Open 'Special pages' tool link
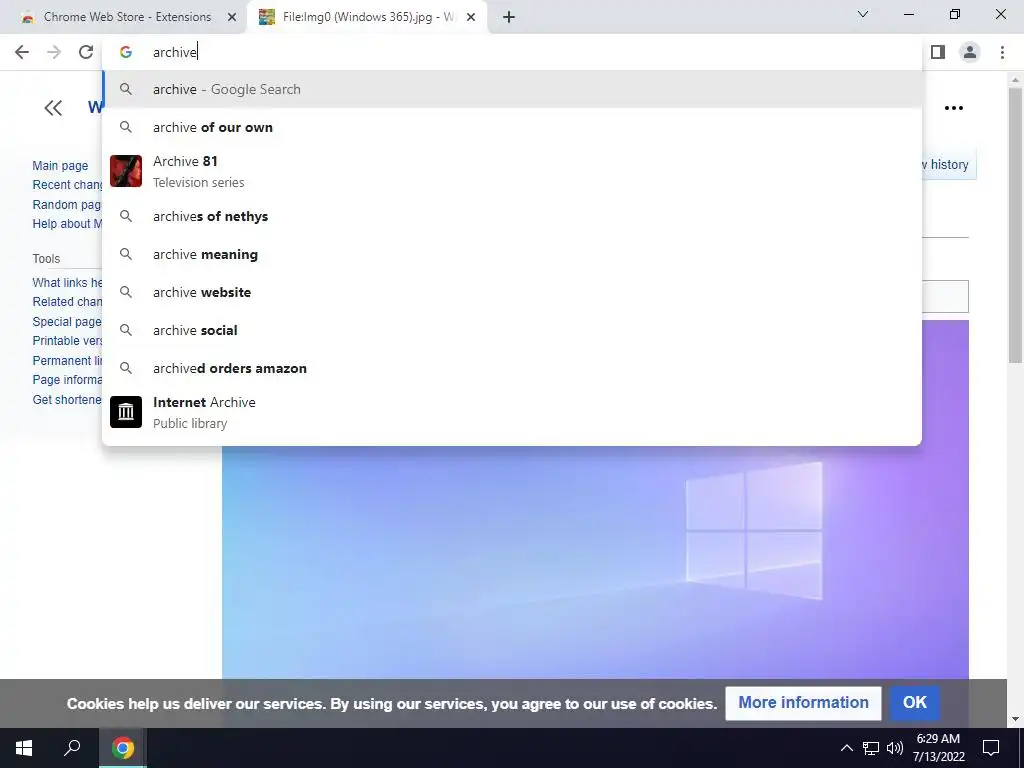Screen dimensions: 1024x768 pos(67,321)
